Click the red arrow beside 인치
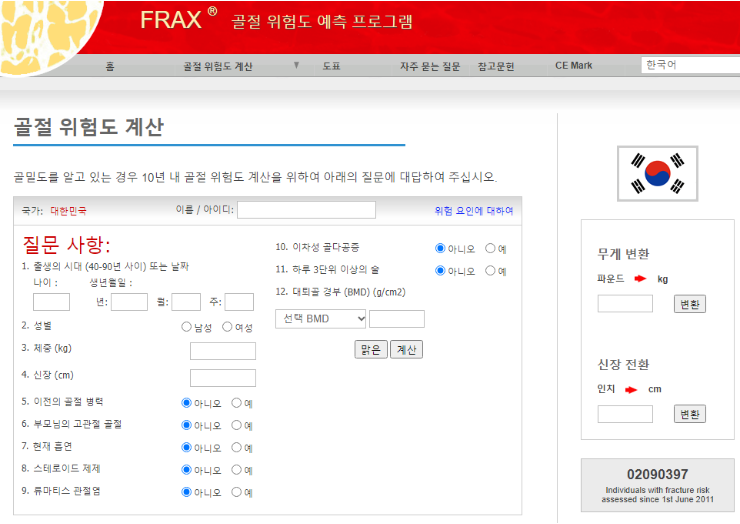The width and height of the screenshot is (740, 524). pyautogui.click(x=631, y=389)
